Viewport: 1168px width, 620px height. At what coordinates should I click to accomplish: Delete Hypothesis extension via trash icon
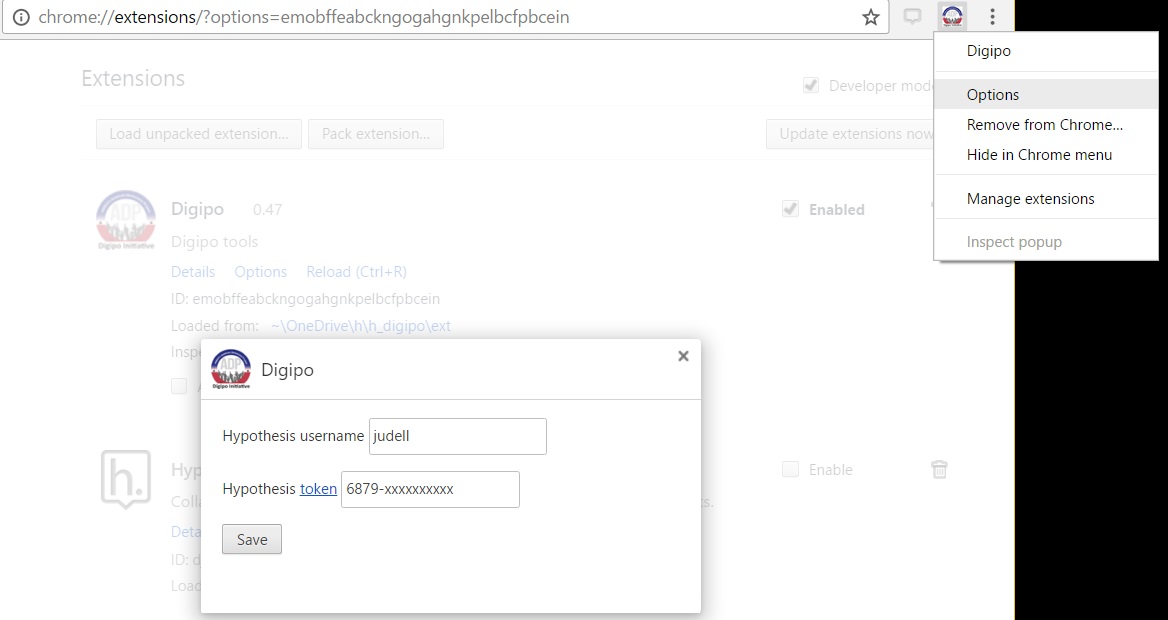(939, 469)
